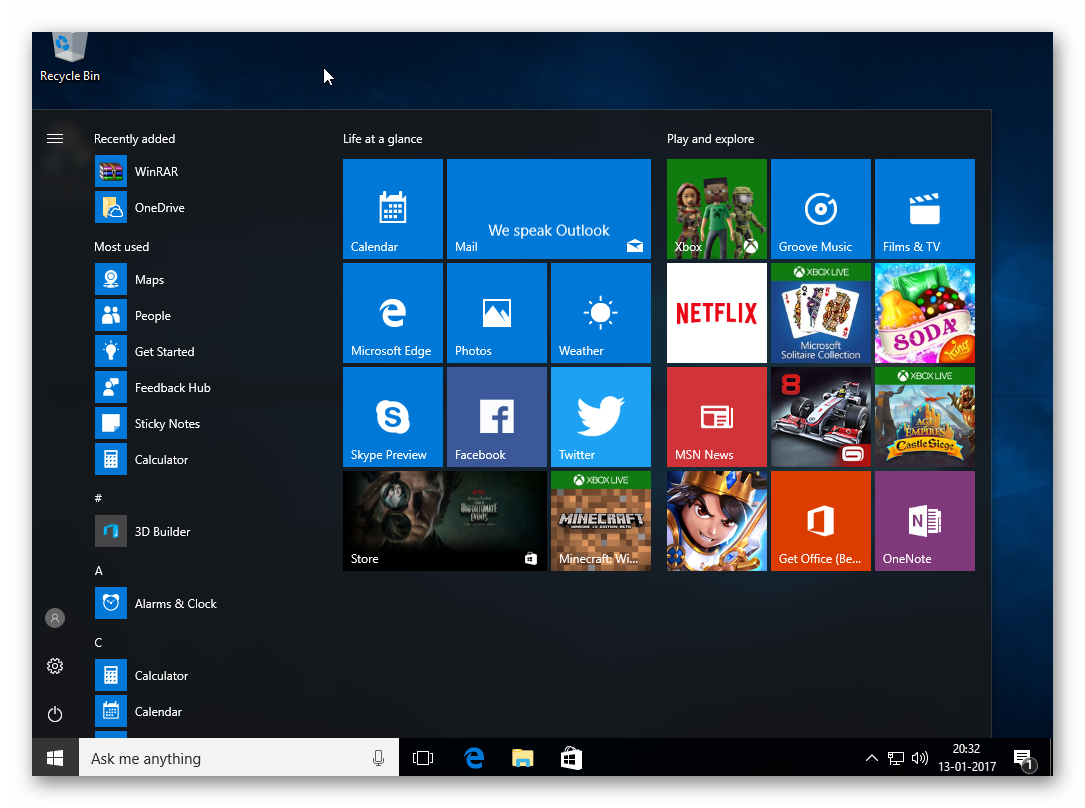The image size is (1085, 808).
Task: Open the Groove Music tile
Action: click(x=821, y=209)
